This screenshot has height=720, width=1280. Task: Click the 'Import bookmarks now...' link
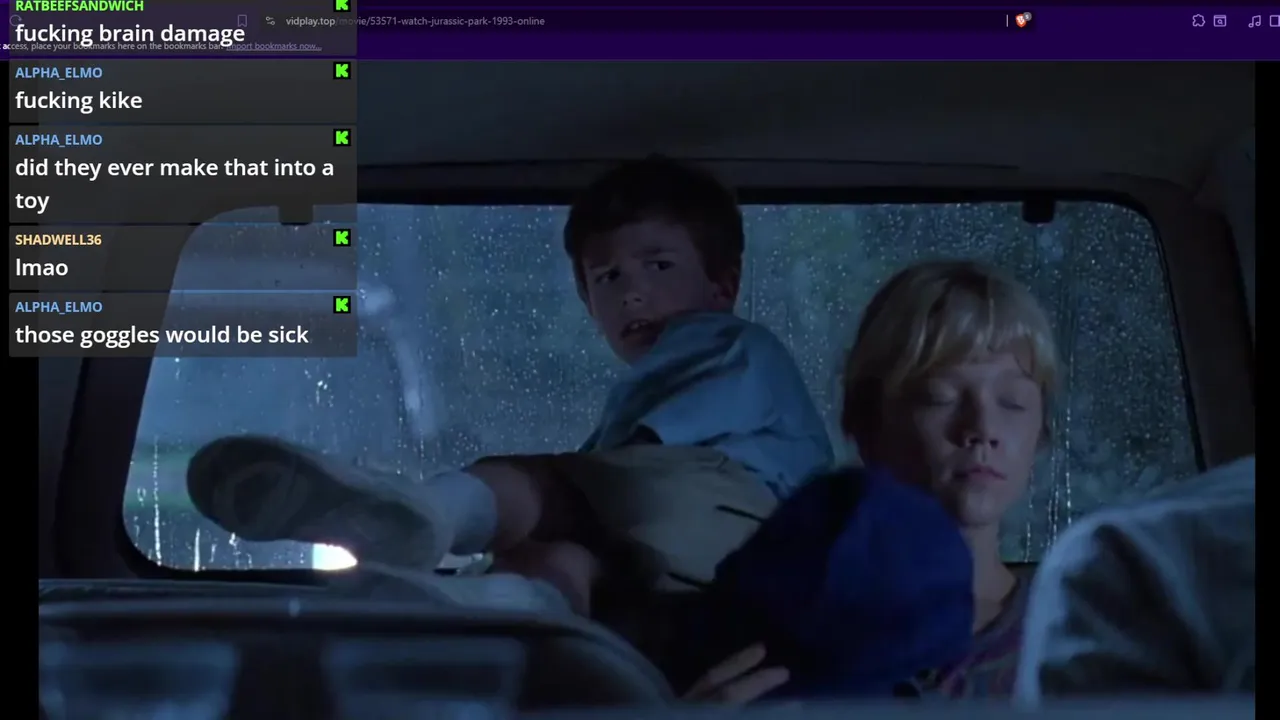(x=273, y=46)
